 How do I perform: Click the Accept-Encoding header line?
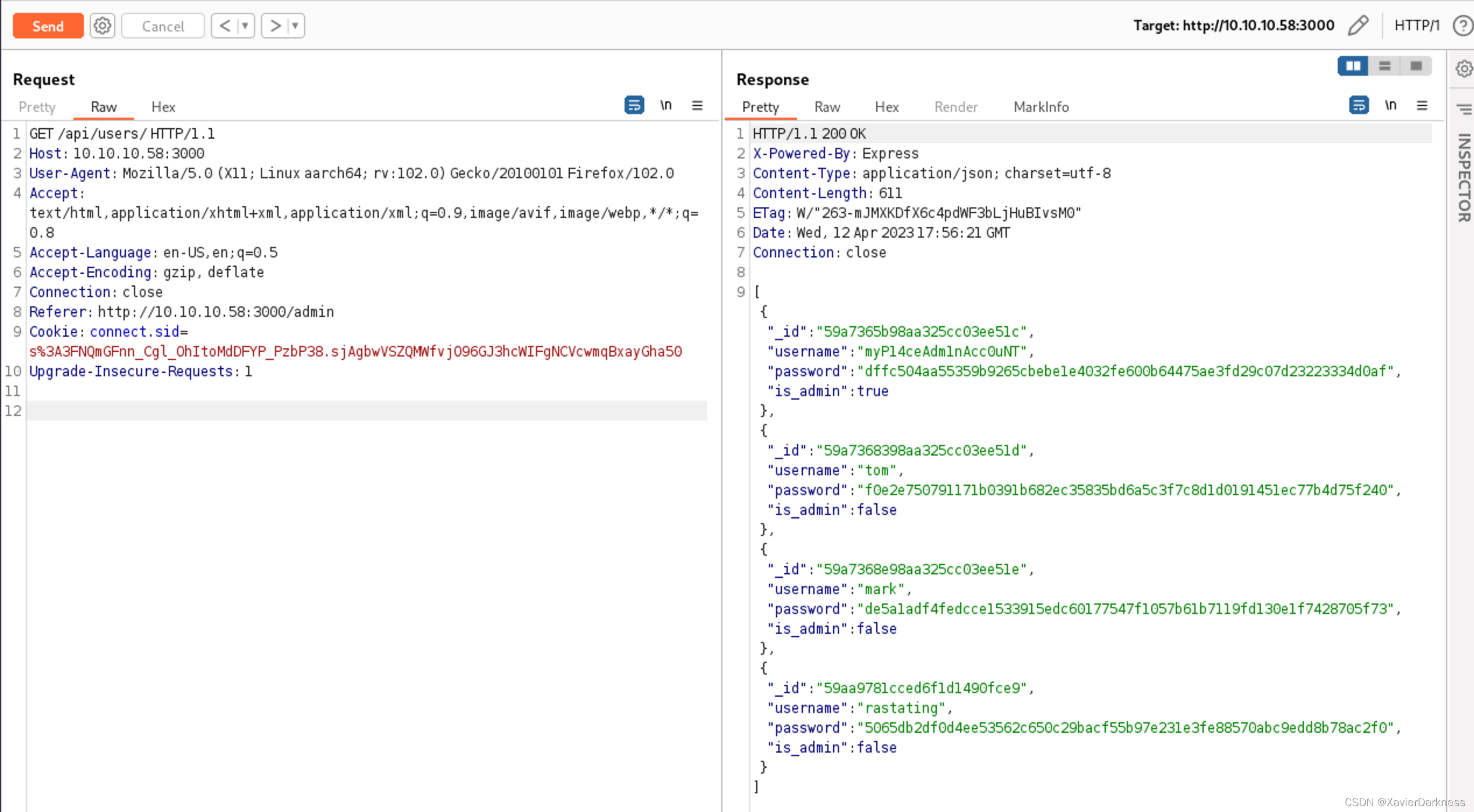tap(147, 272)
